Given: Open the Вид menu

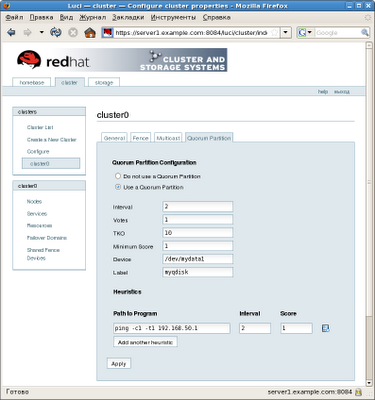Looking at the screenshot, I should 66,17.
